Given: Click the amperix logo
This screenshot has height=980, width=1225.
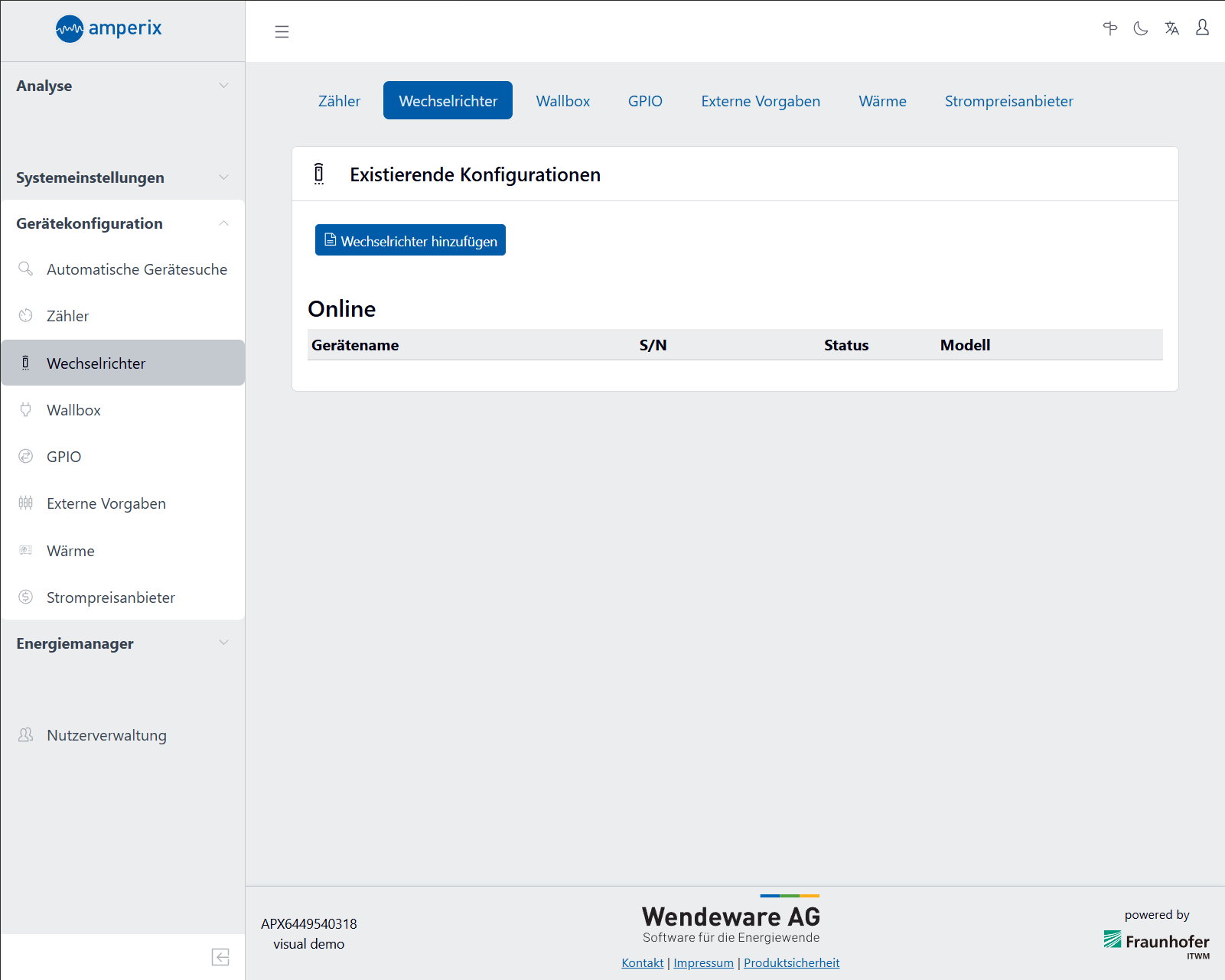Looking at the screenshot, I should (109, 29).
